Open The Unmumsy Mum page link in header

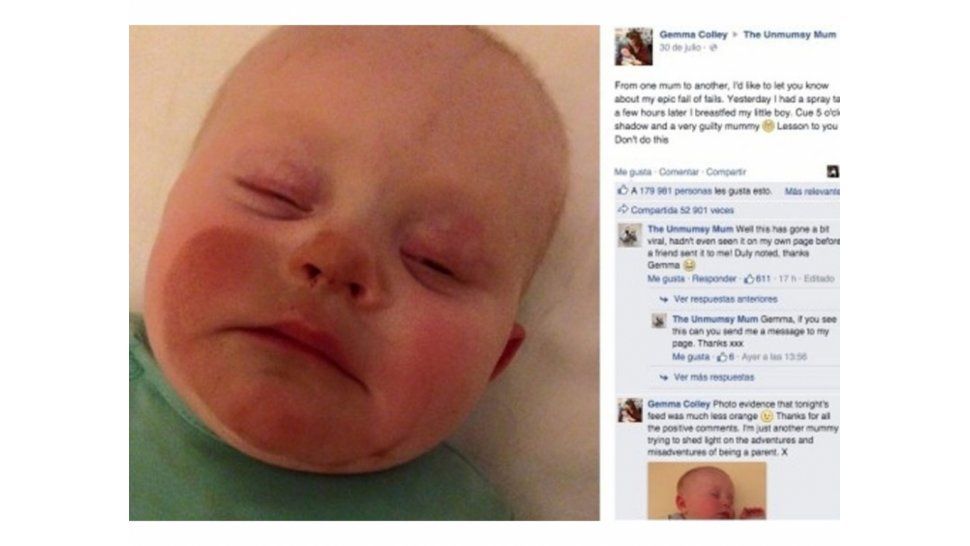click(x=789, y=35)
